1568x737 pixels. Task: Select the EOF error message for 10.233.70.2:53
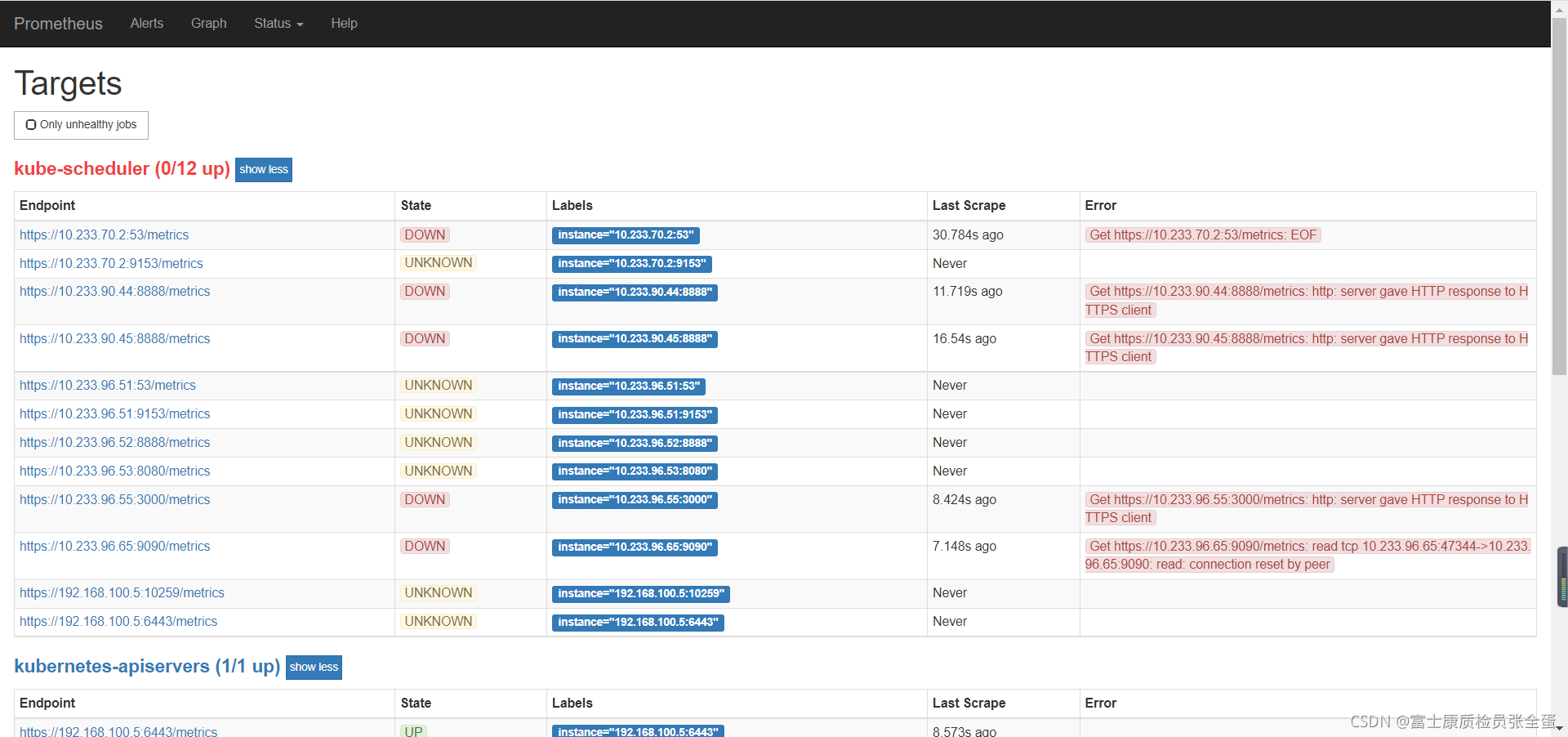click(x=1203, y=235)
